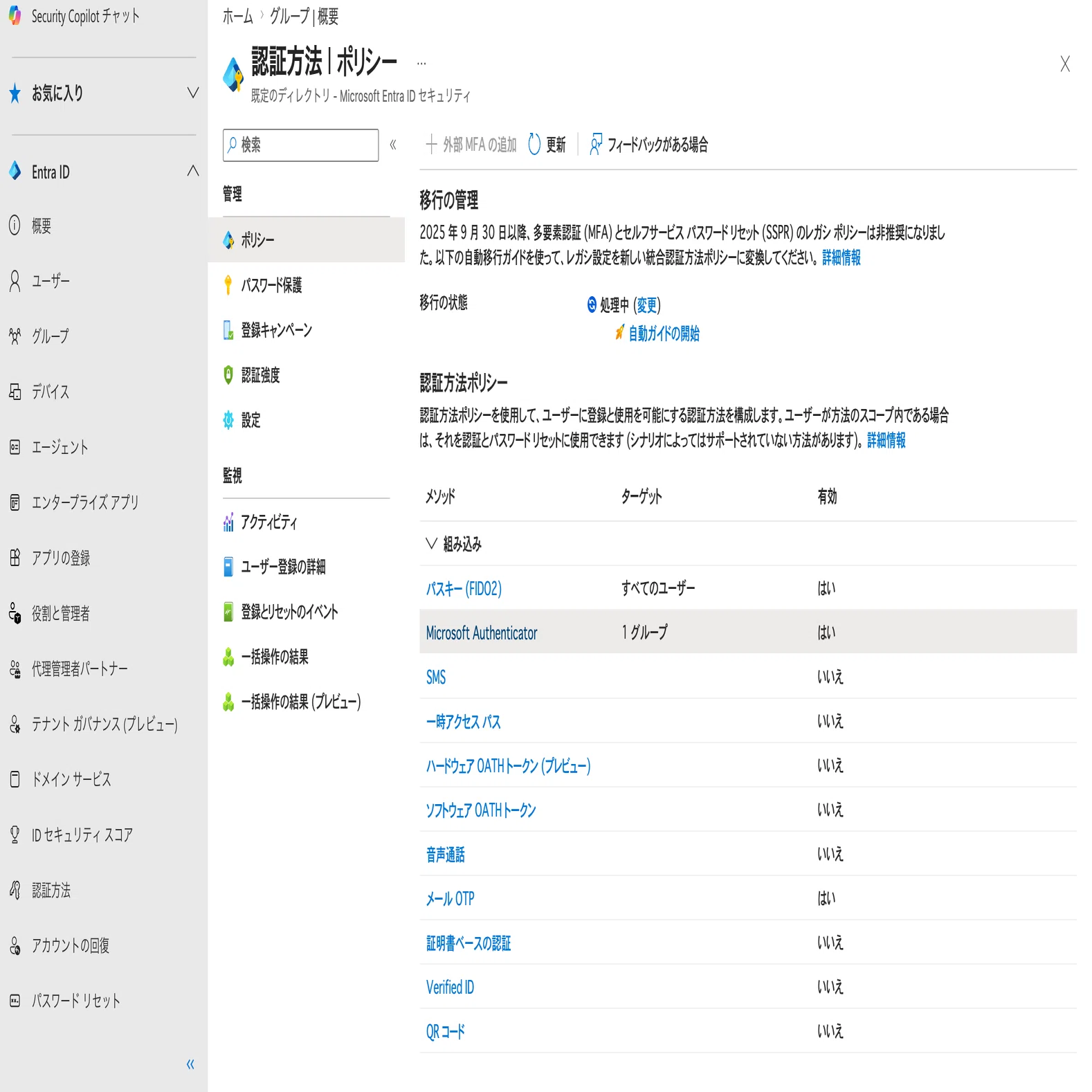Click the アクティビティ chart icon
The width and height of the screenshot is (1092, 1092).
pyautogui.click(x=228, y=522)
